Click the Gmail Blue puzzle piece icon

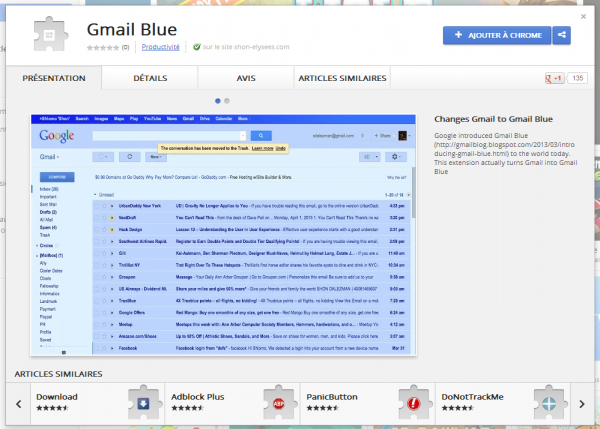(51, 34)
